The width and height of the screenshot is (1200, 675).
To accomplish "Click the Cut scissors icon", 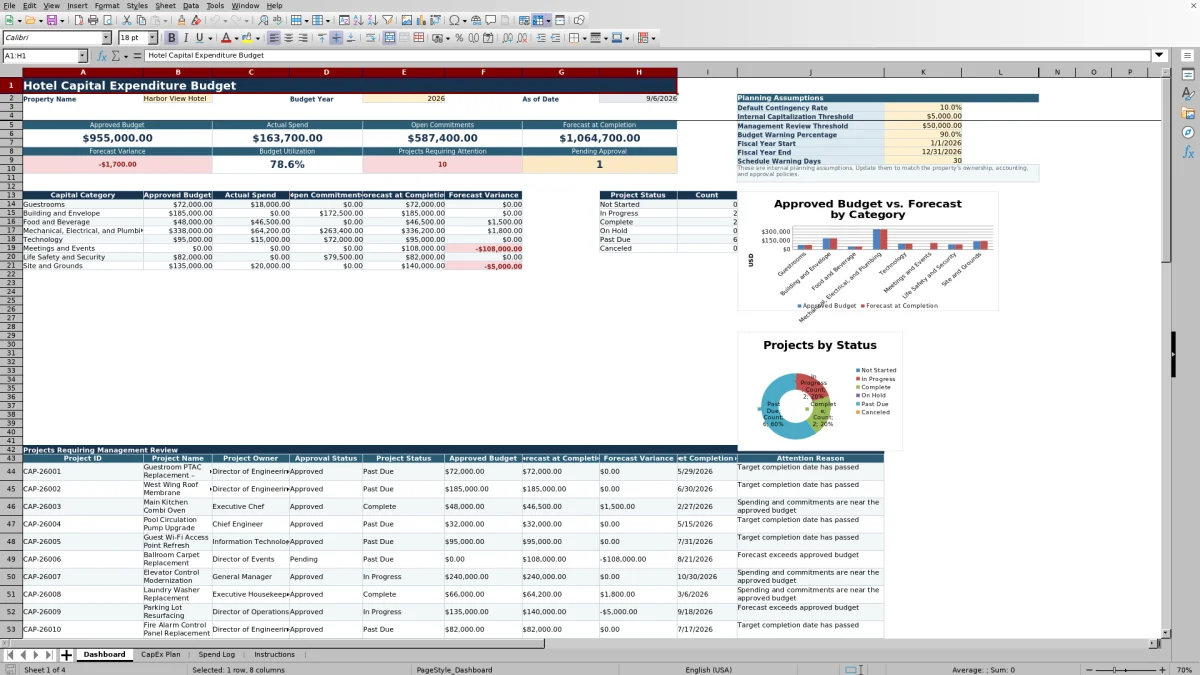I will [x=127, y=20].
